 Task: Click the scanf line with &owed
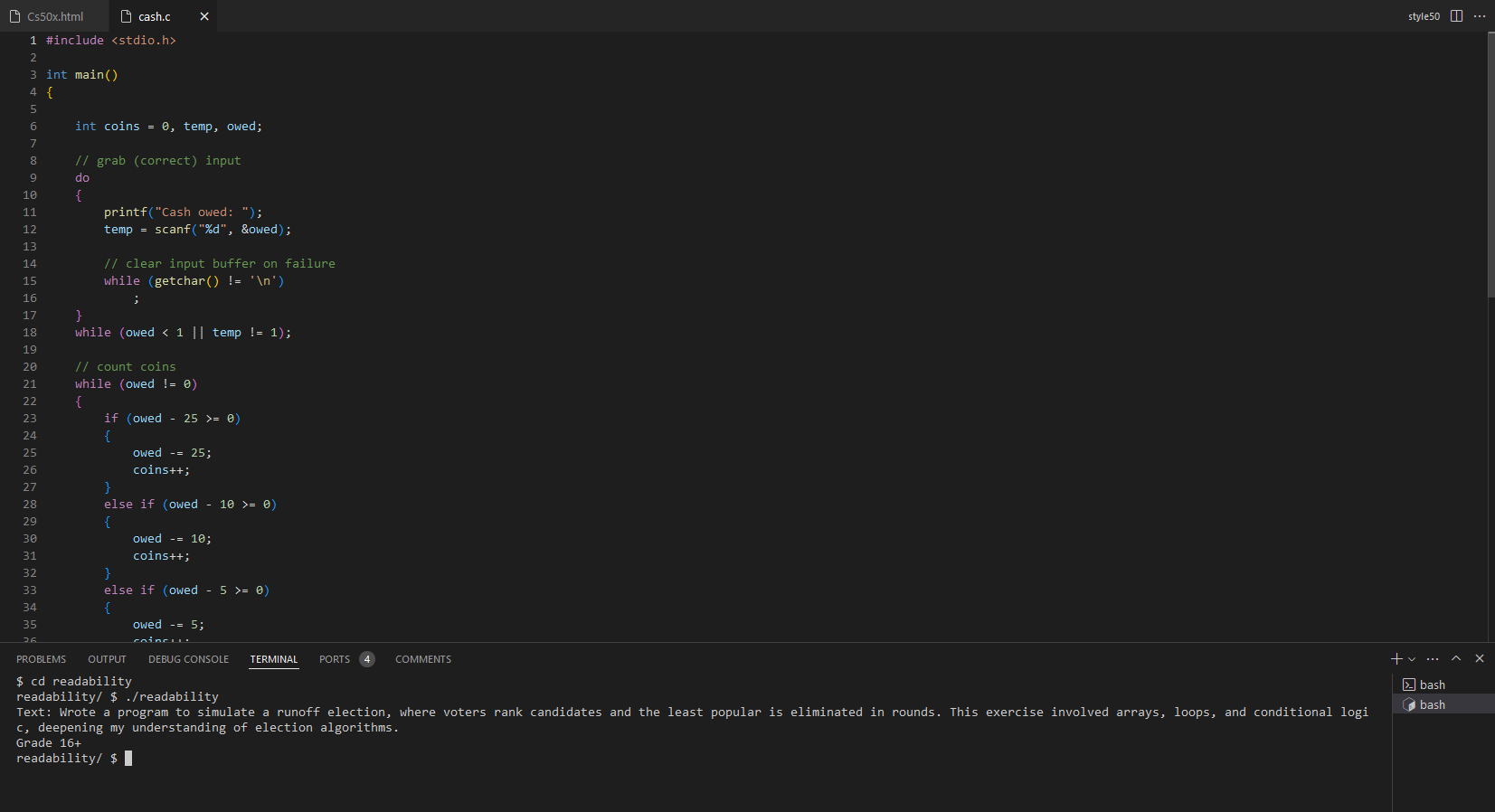[197, 230]
